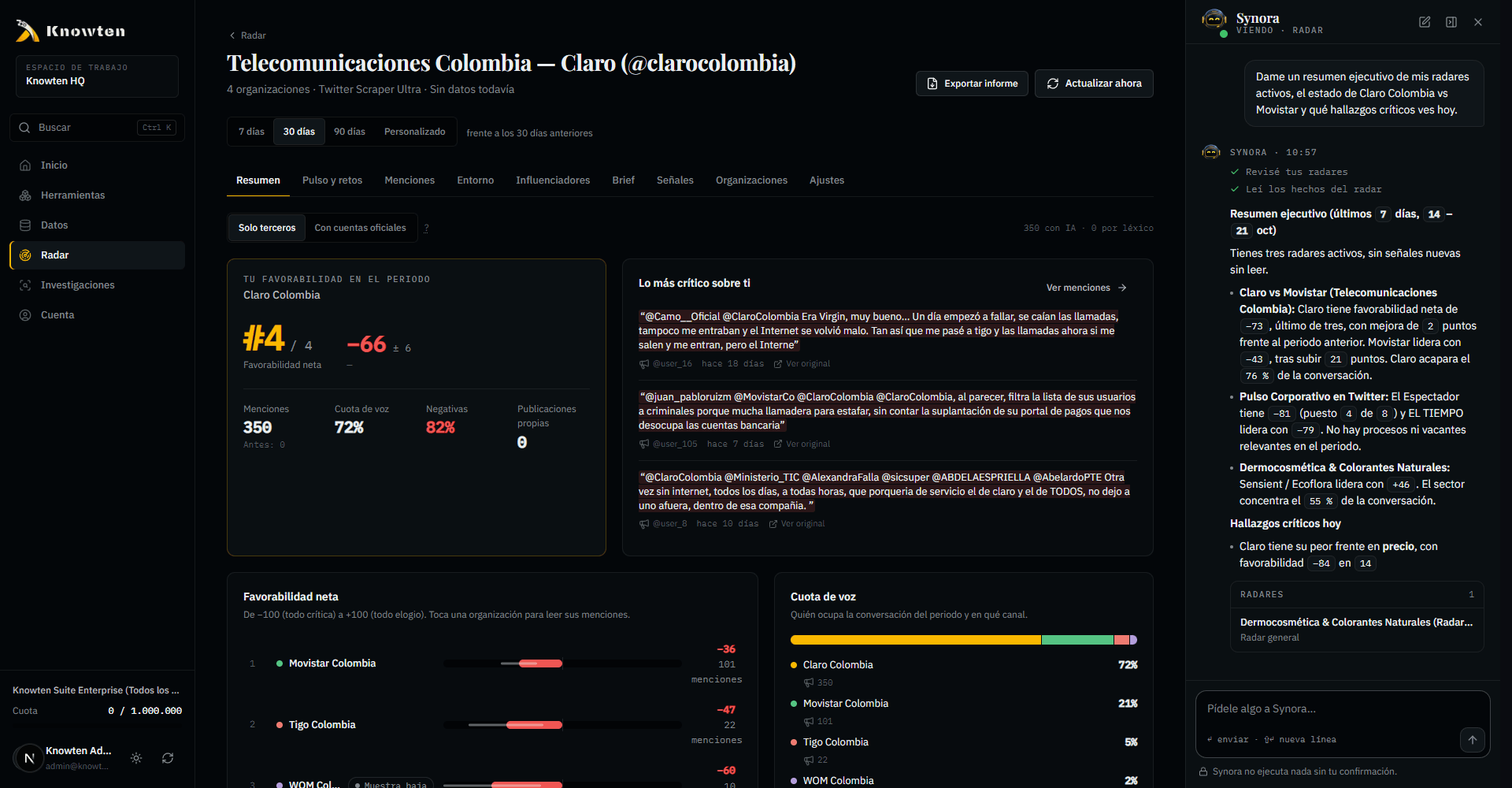The width and height of the screenshot is (1512, 788).
Task: Open Investigaciones icon in sidebar
Action: tap(25, 285)
